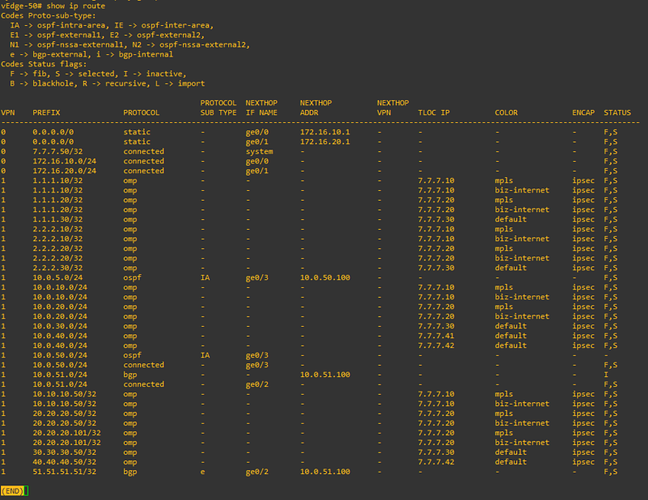Click the "Codes Status flags:" line
Screen dimensions: 648x500
44,64
